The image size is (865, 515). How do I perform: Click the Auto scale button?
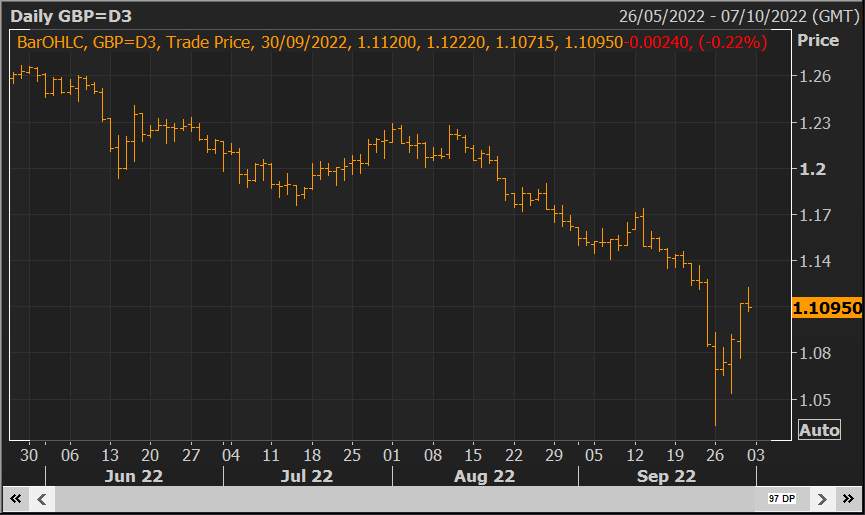point(819,430)
